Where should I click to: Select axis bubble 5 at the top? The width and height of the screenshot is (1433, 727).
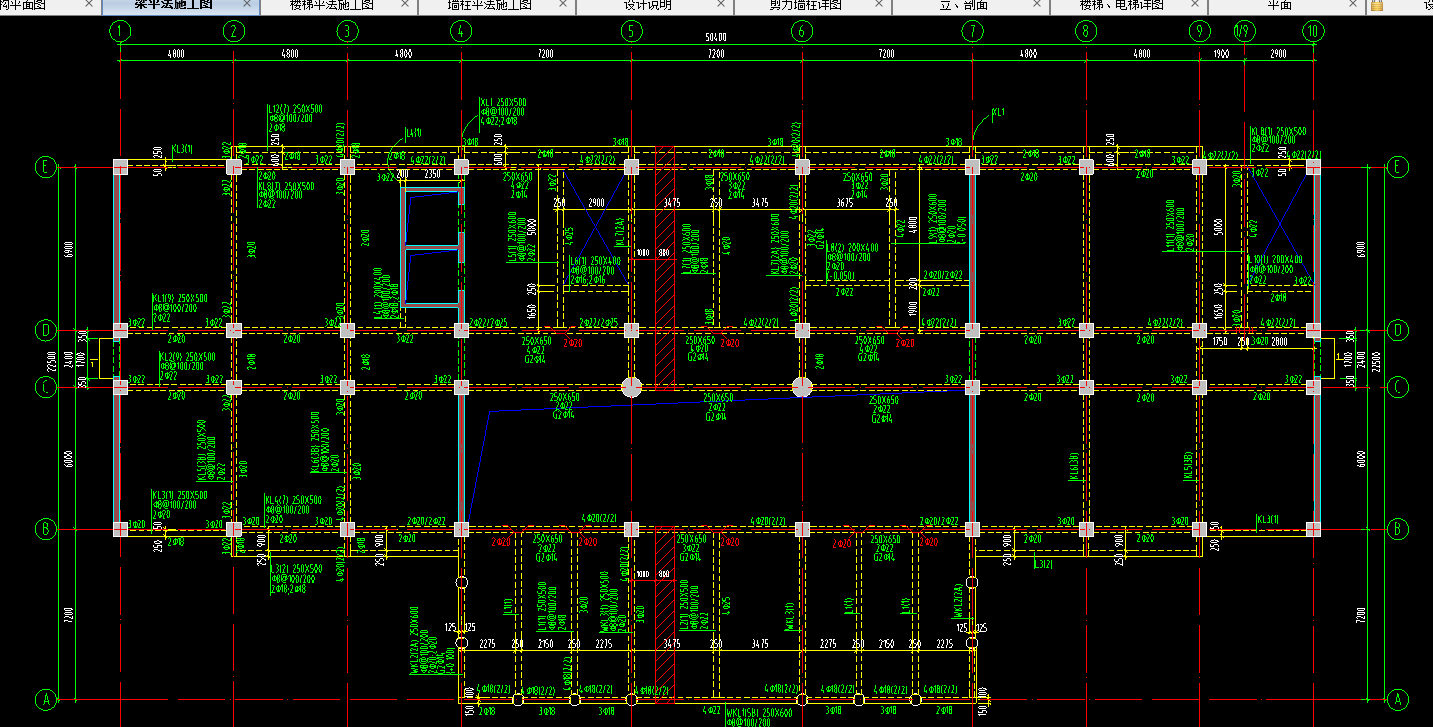pos(631,31)
